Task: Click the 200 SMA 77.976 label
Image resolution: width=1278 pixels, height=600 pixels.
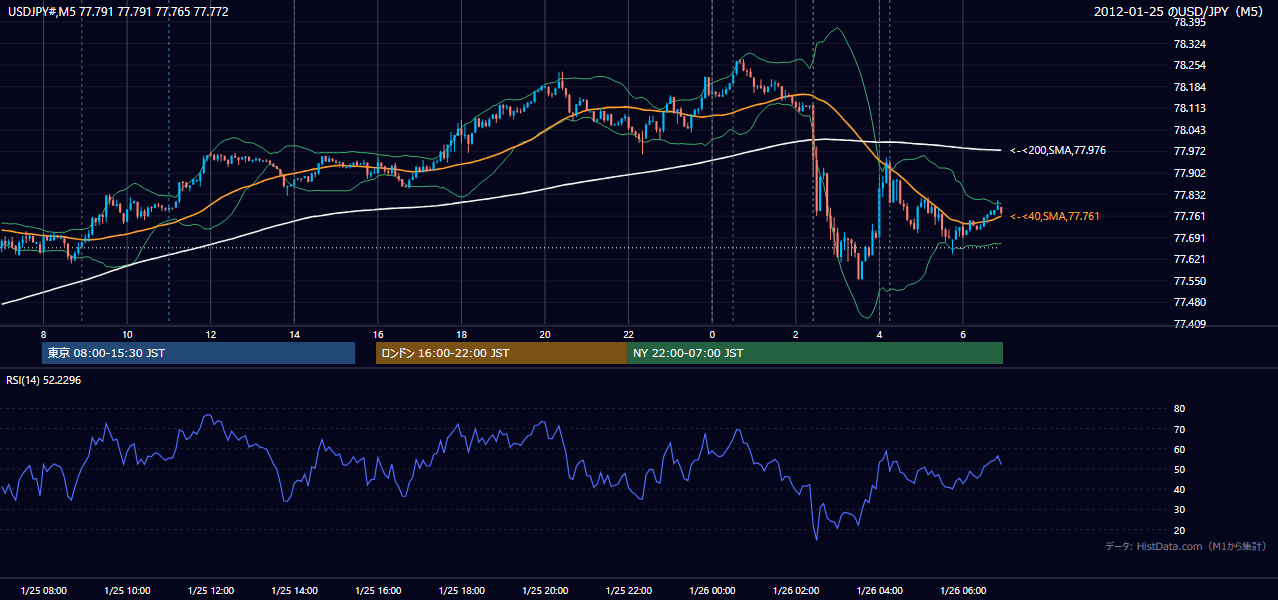Action: click(1057, 150)
